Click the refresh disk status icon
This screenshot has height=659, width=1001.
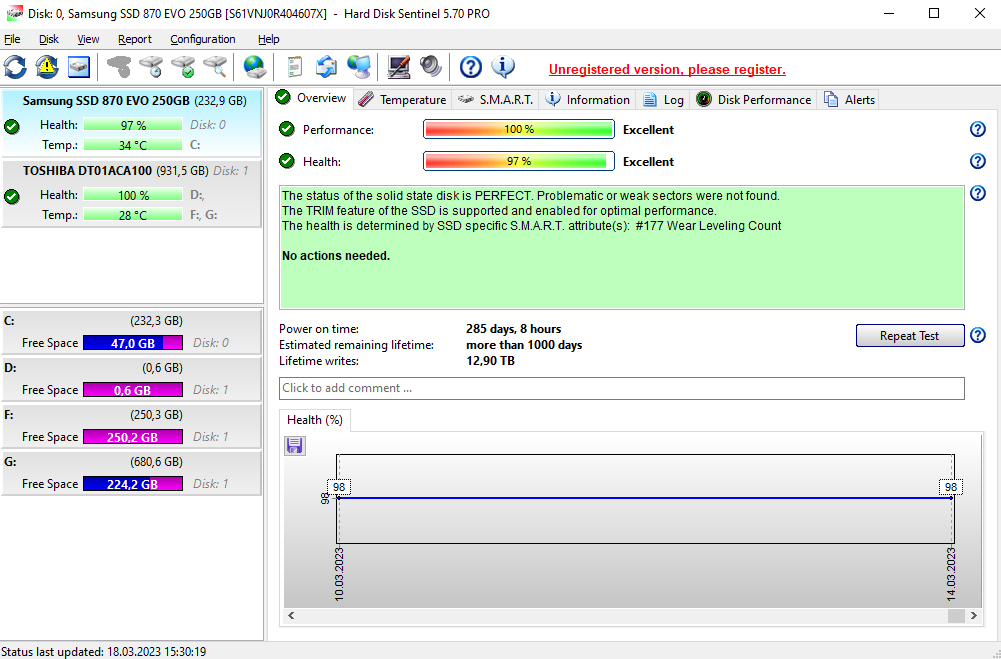15,66
